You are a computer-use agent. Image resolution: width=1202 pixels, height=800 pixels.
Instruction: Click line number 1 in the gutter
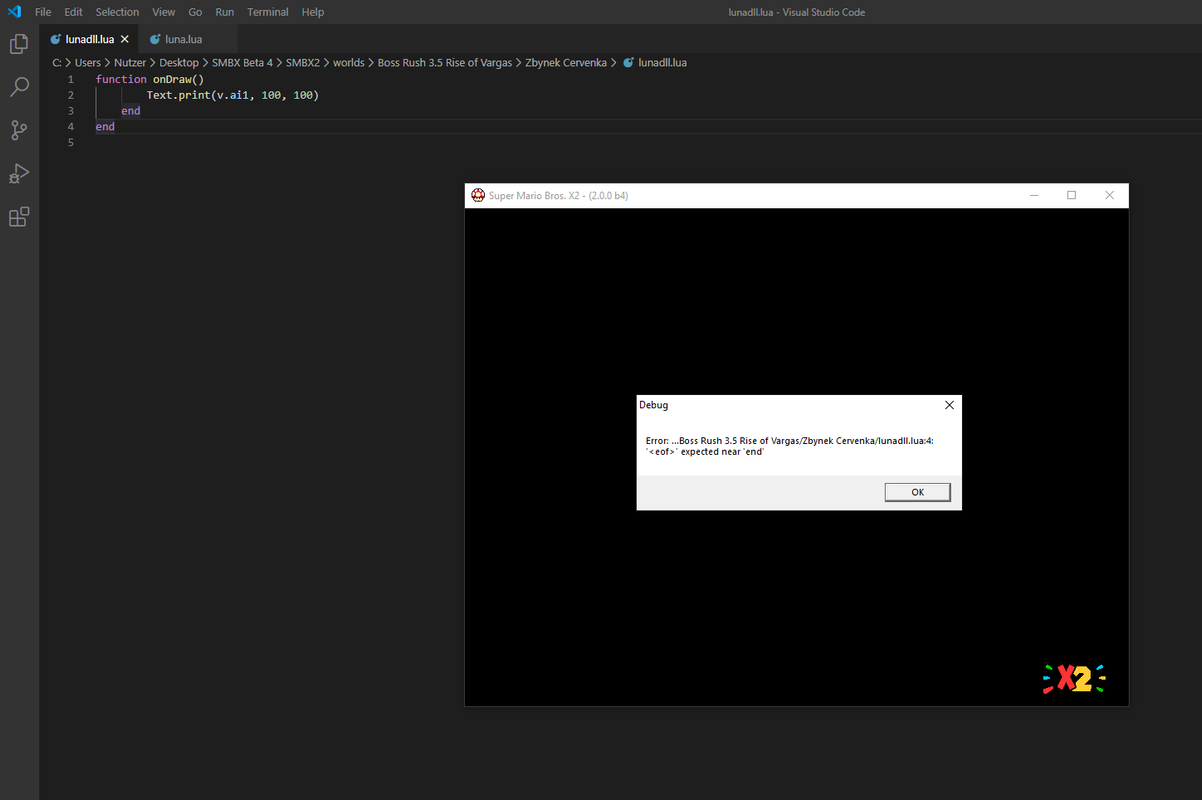[71, 78]
